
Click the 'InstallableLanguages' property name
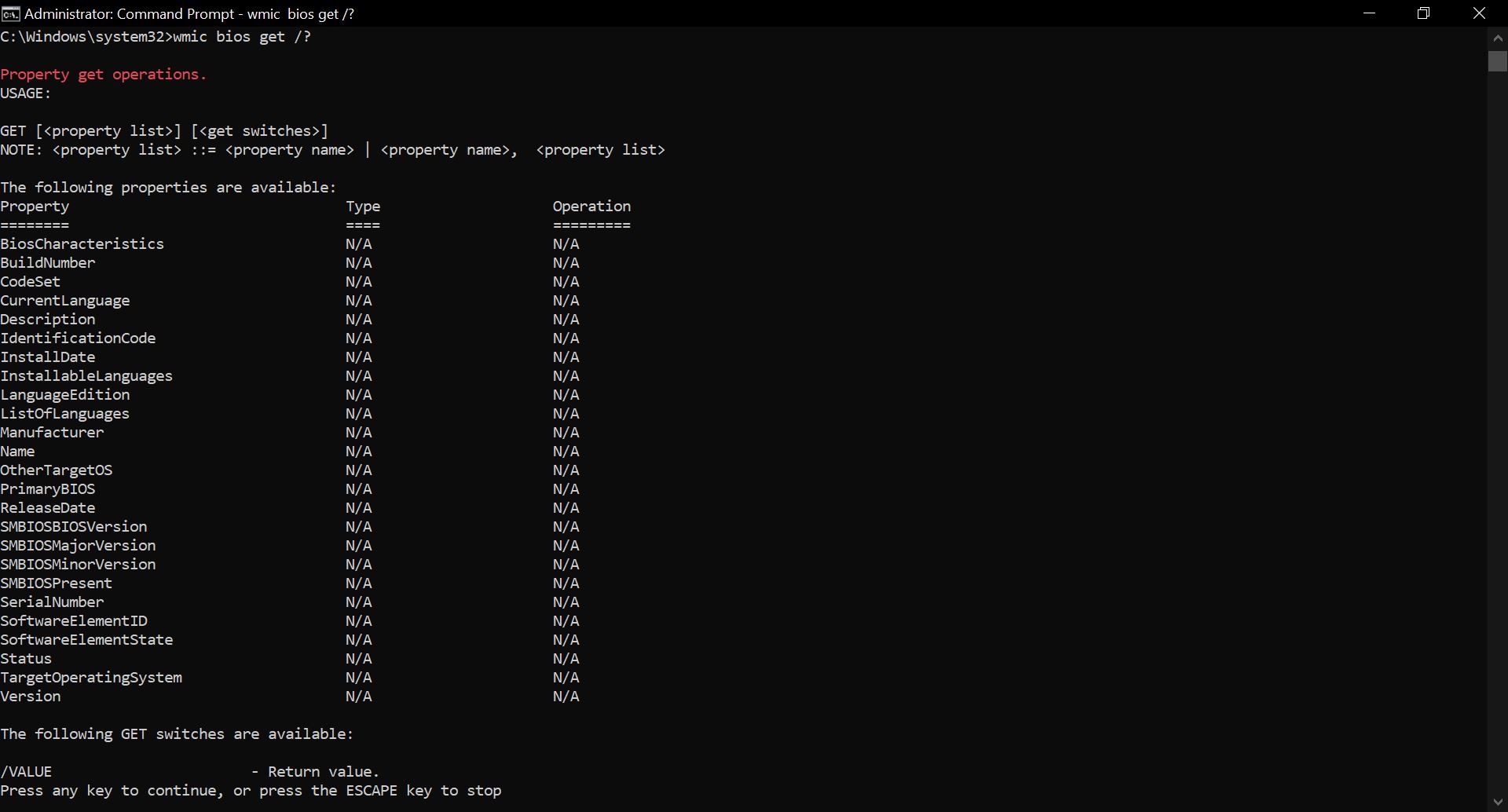click(86, 376)
